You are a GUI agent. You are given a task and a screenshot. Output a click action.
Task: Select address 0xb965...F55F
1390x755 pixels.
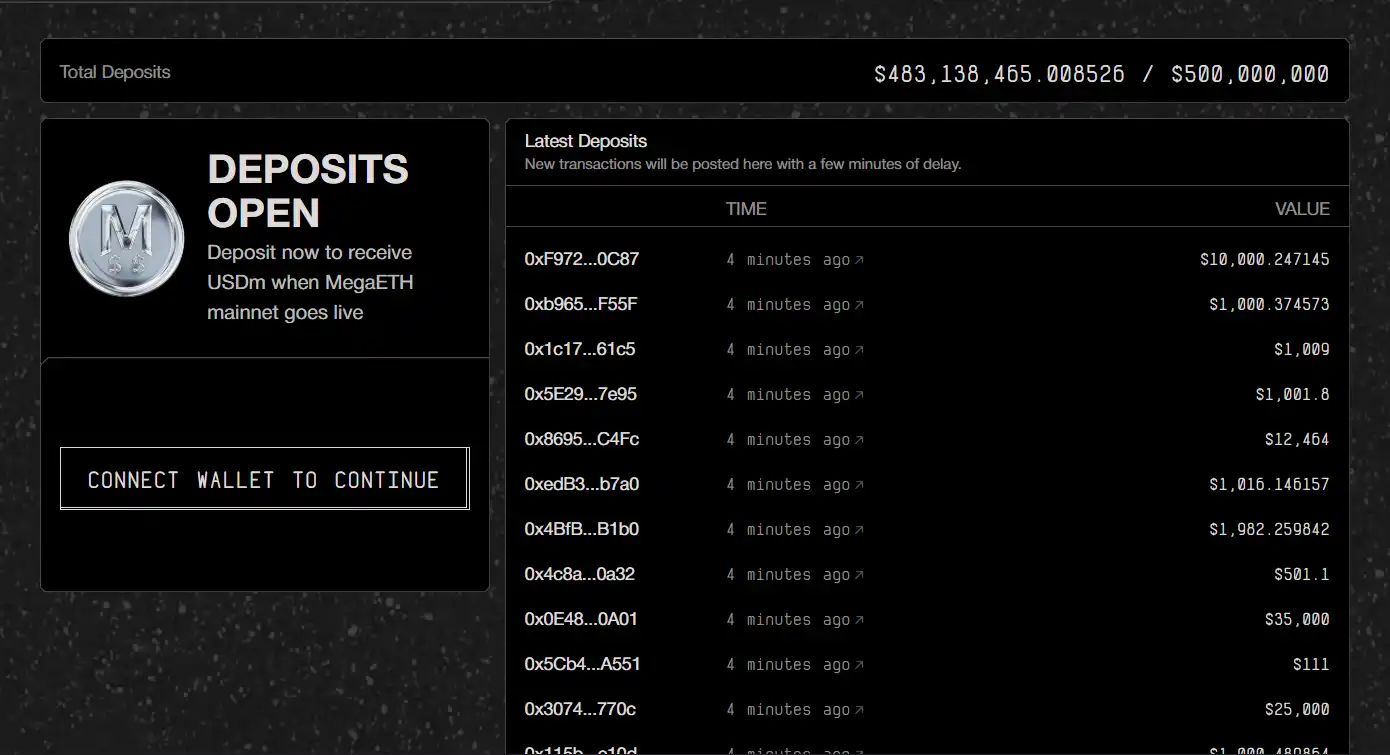click(x=581, y=304)
